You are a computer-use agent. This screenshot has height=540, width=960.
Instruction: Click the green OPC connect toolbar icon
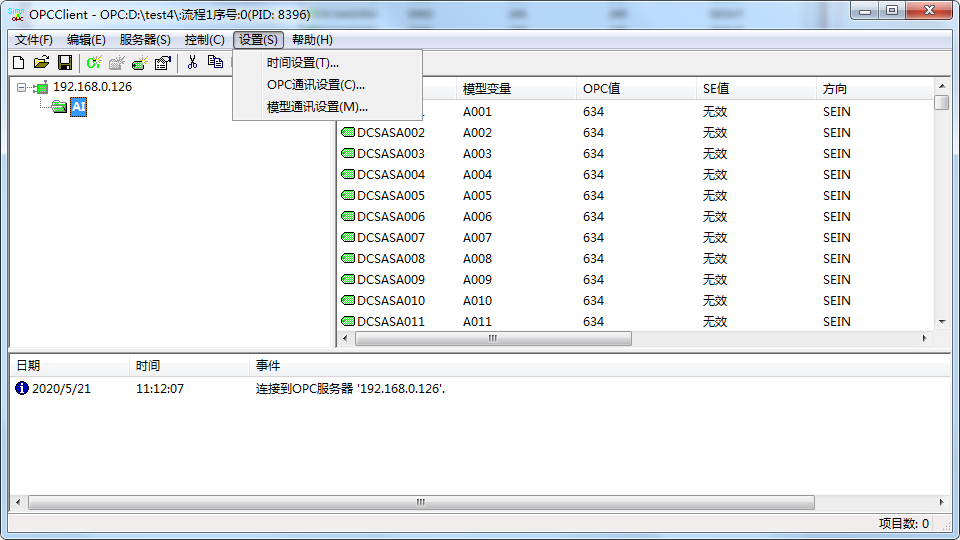point(94,62)
